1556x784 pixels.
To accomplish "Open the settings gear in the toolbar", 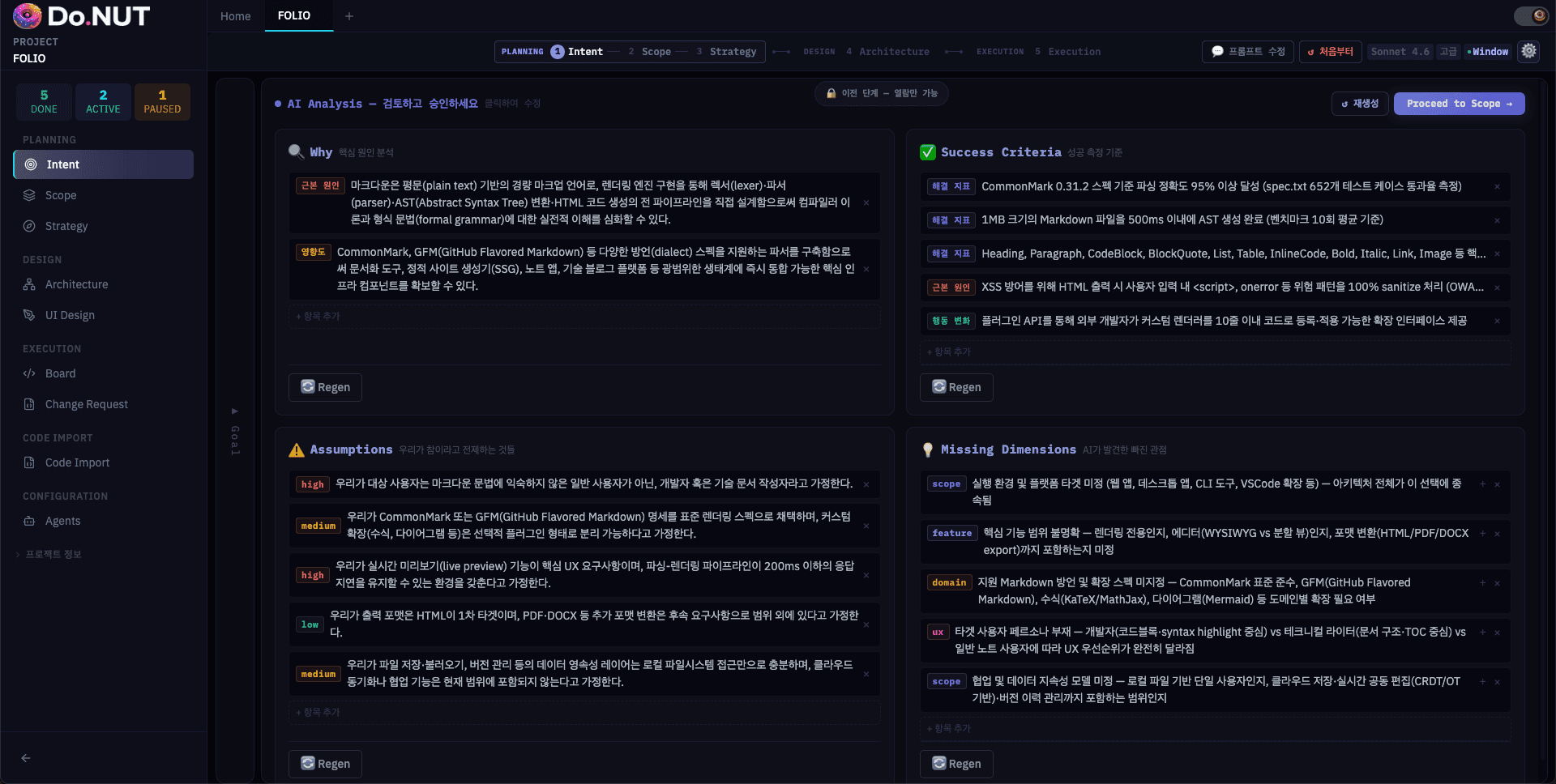I will [x=1528, y=51].
